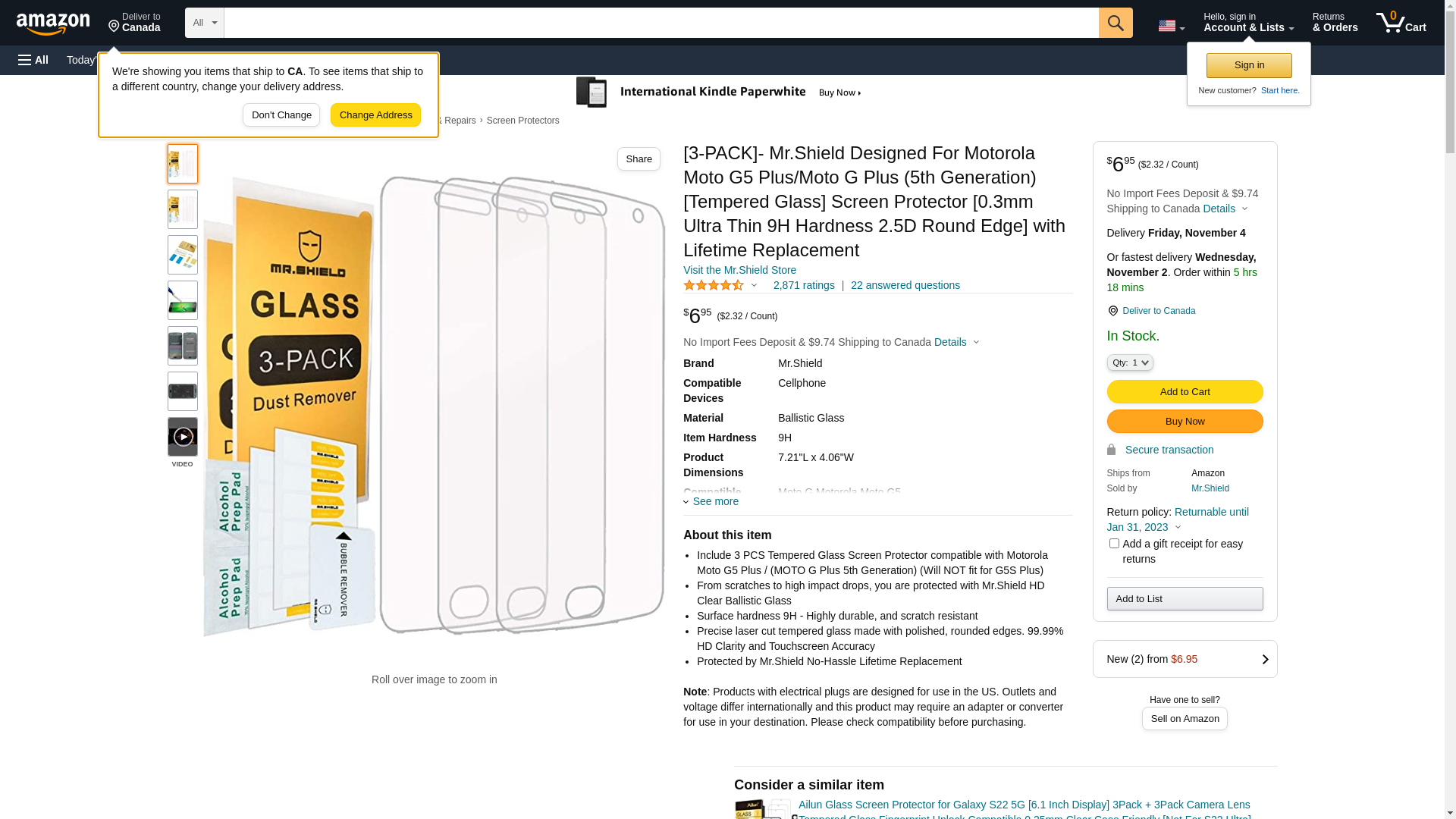Select the tempered glass installation thumbnail
1456x819 pixels.
click(183, 300)
